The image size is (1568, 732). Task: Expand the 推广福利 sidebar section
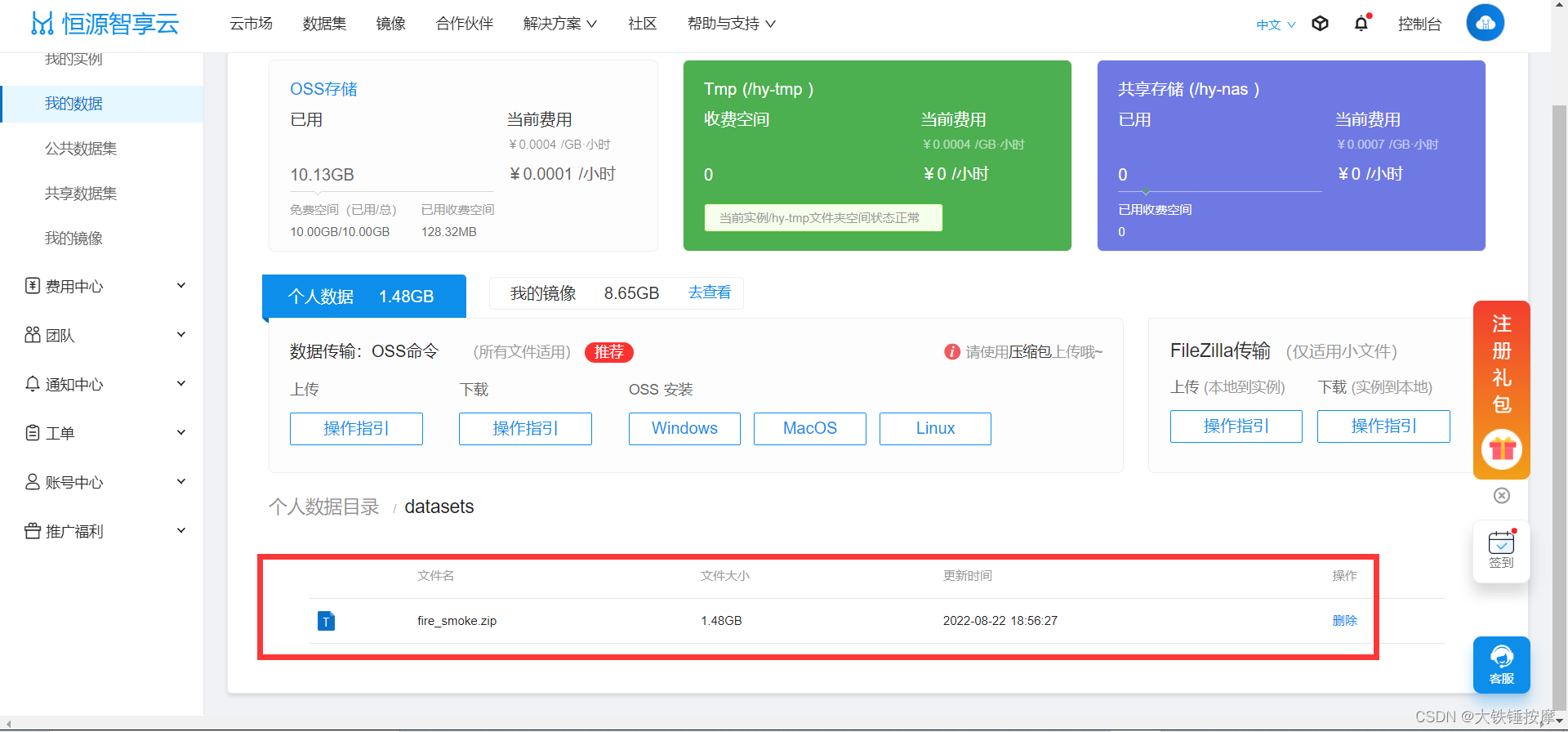click(181, 530)
